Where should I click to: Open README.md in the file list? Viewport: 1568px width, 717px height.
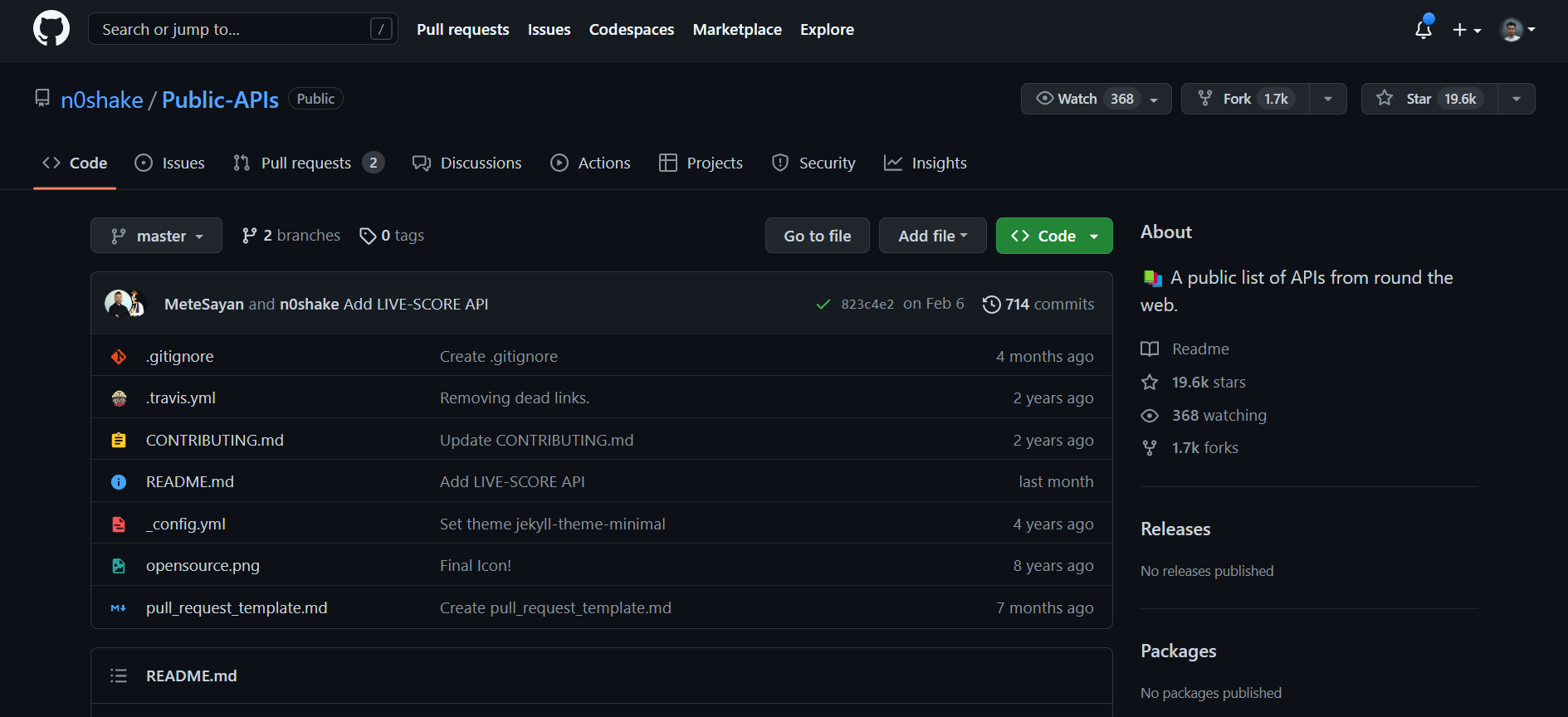[x=190, y=481]
